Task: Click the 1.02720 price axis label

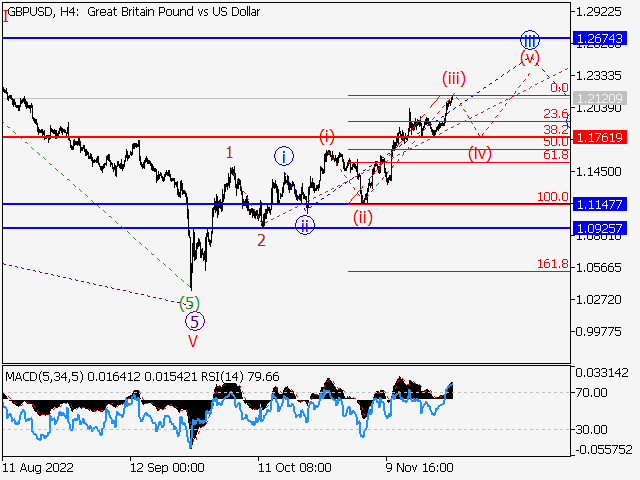Action: click(x=598, y=300)
